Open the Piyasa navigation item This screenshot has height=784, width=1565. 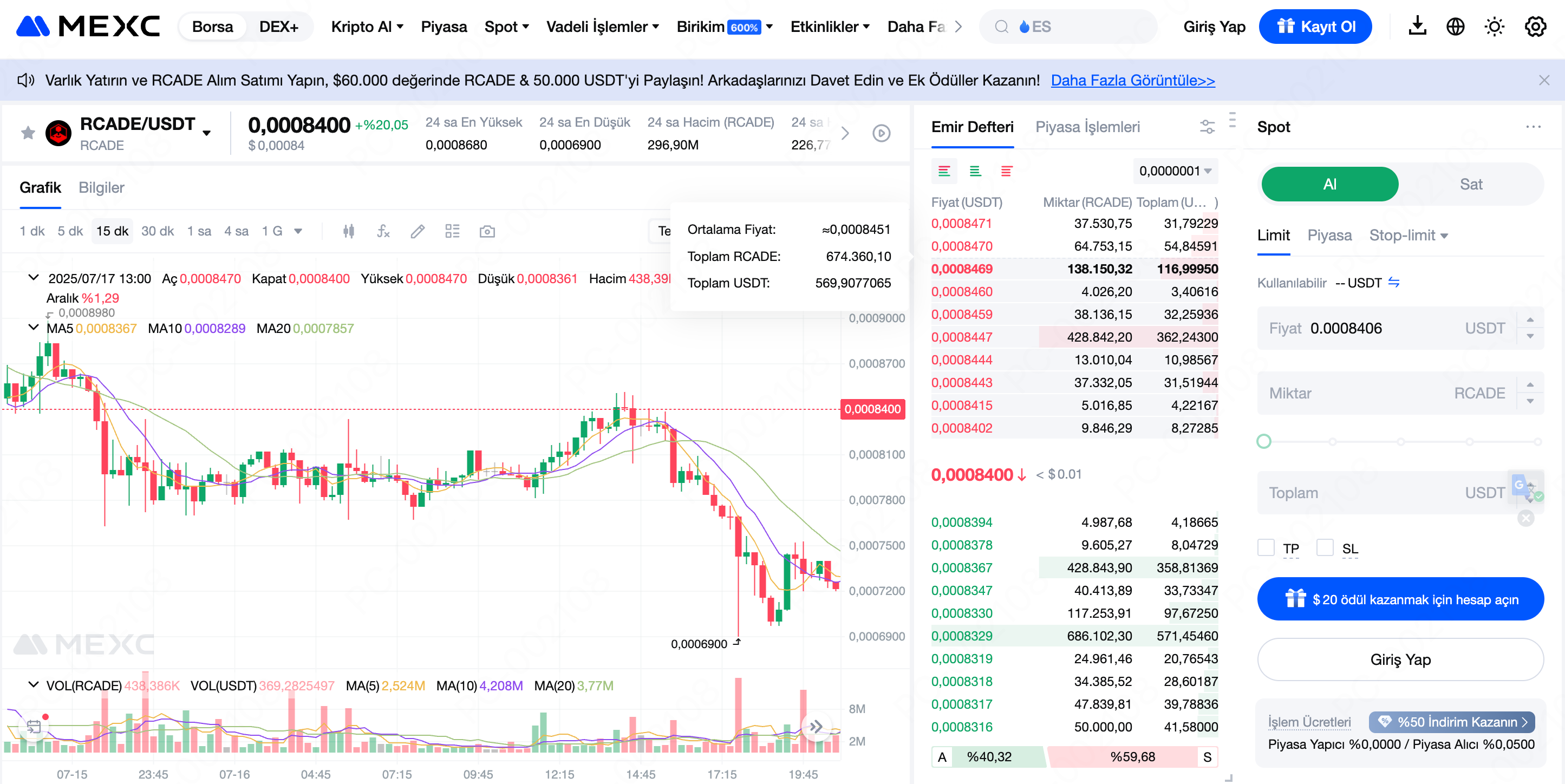[444, 27]
